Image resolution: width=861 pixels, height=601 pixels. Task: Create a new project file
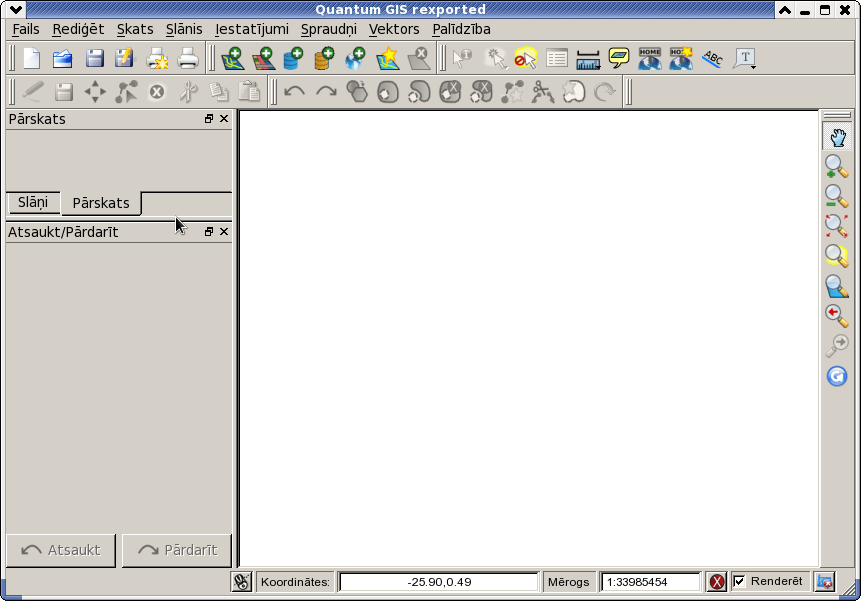point(32,58)
